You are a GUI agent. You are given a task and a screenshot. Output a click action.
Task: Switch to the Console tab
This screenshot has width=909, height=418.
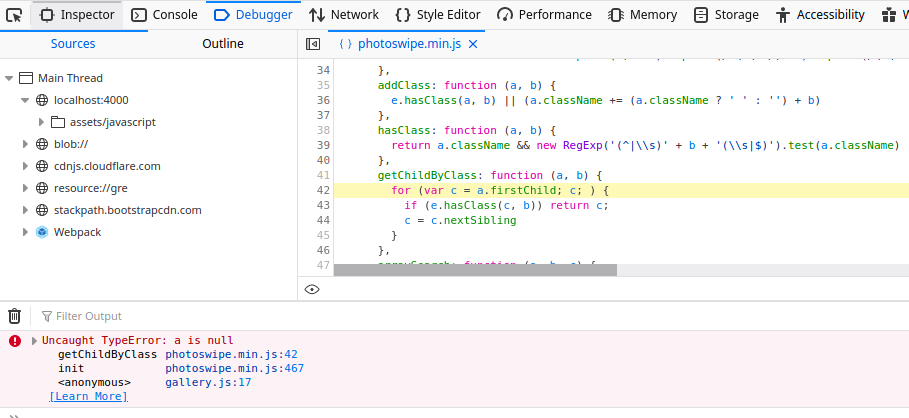coord(164,15)
